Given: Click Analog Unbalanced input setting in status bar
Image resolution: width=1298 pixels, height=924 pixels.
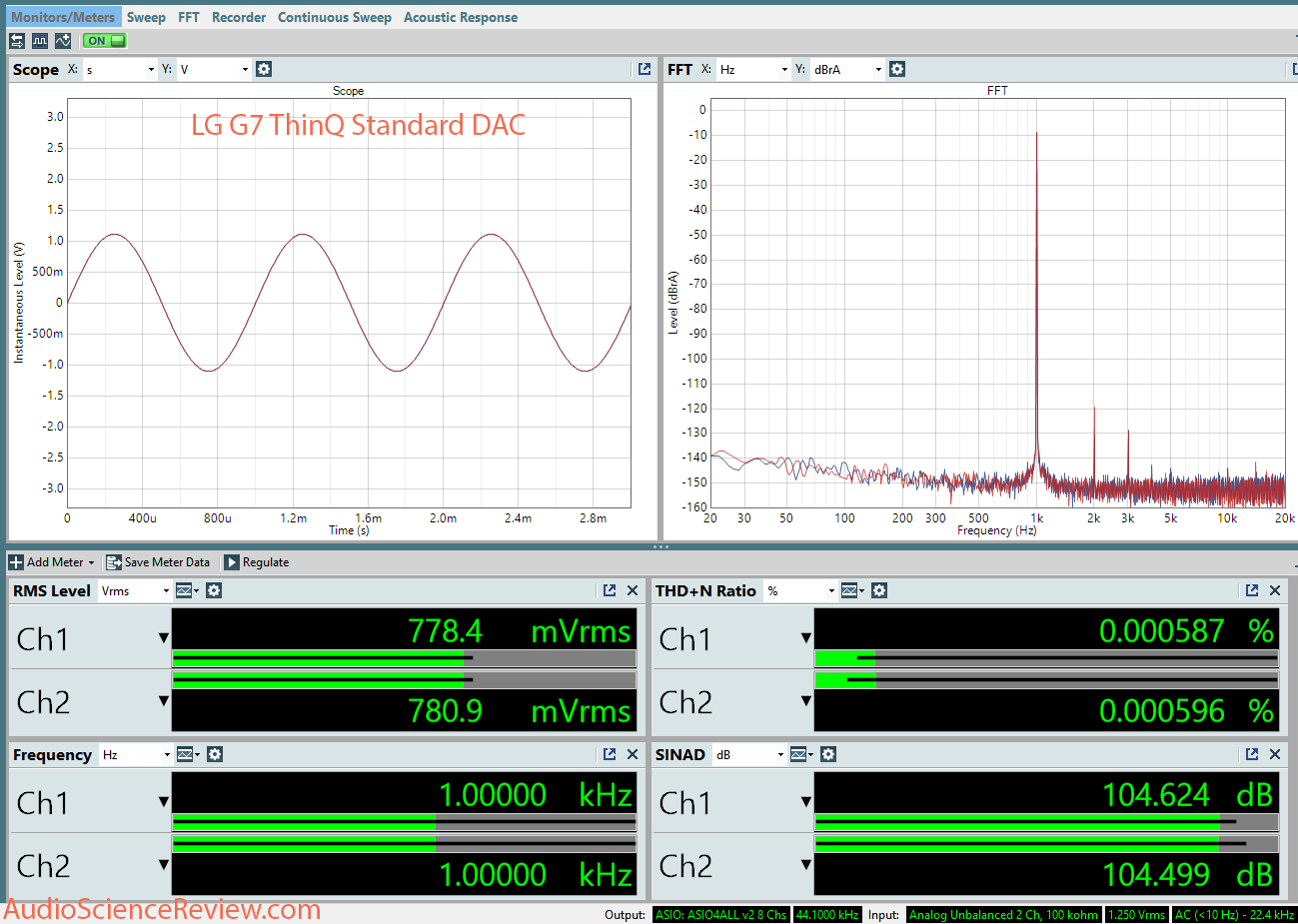Looking at the screenshot, I should point(1003,914).
